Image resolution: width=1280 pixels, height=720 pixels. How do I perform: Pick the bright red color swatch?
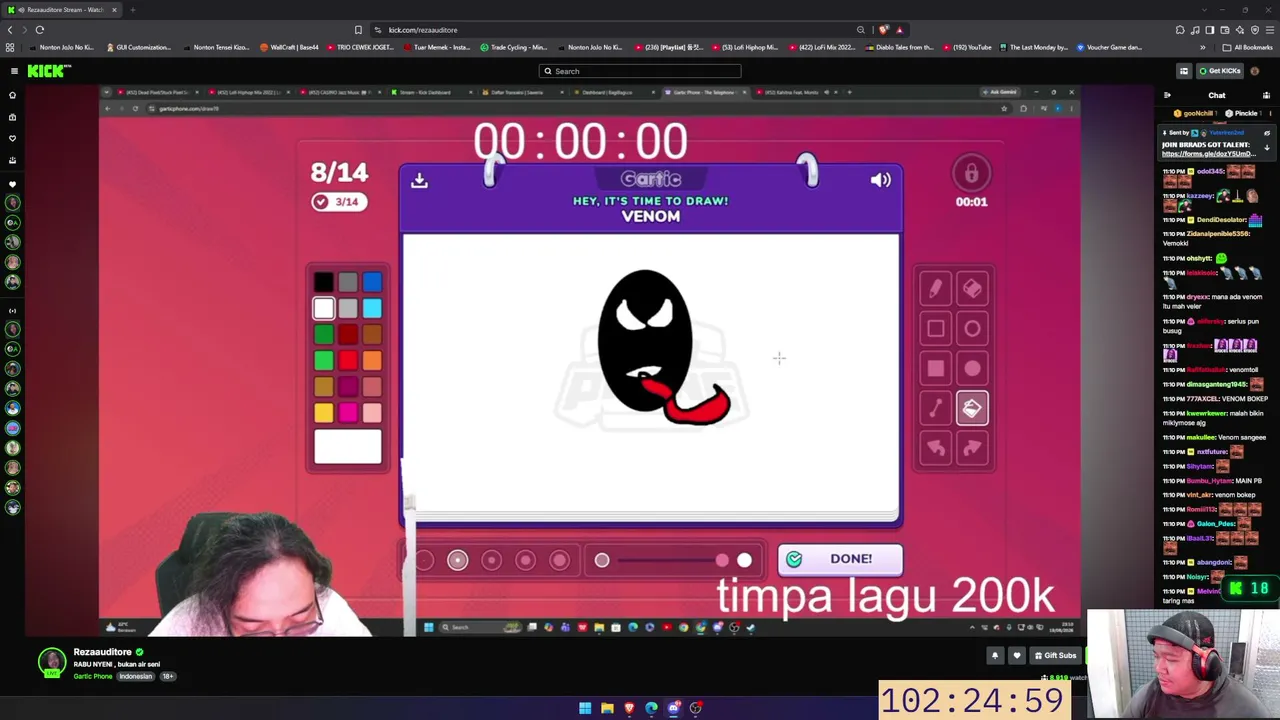tap(347, 361)
